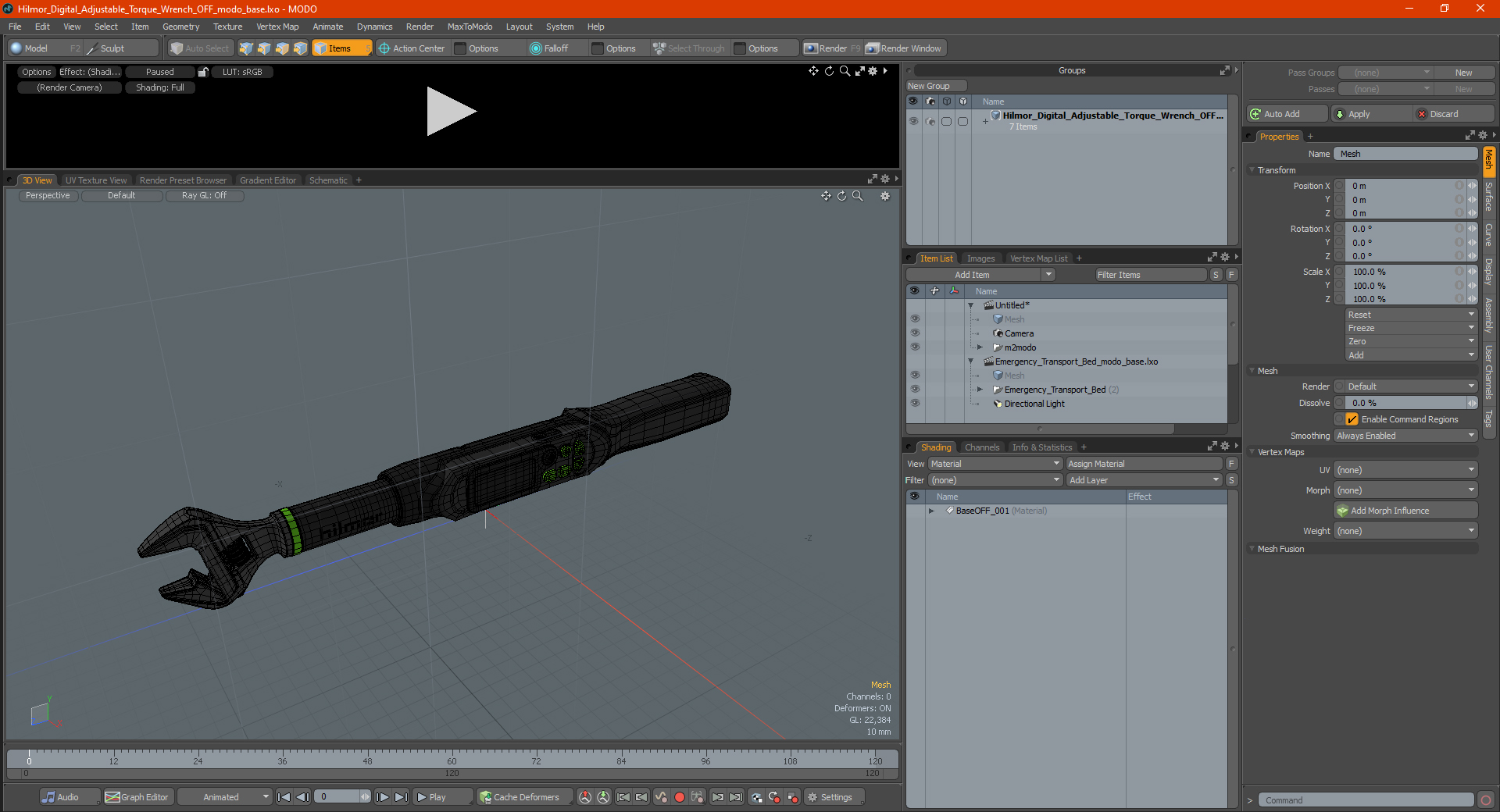The image size is (1500, 812).
Task: Expand BaseOFF_001 material in shader tree
Action: tap(931, 511)
